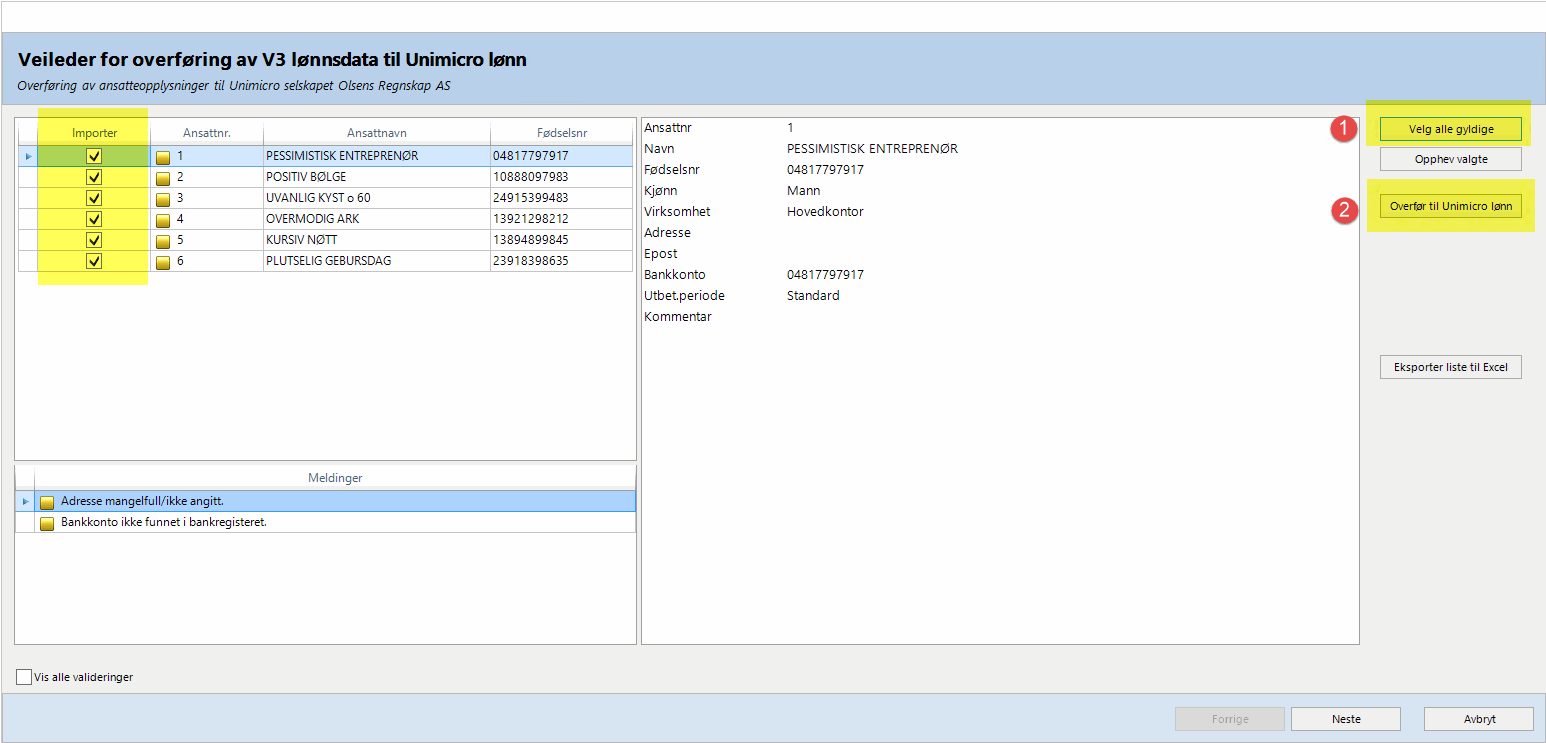1546x743 pixels.
Task: Click the Importer column header
Action: [94, 133]
